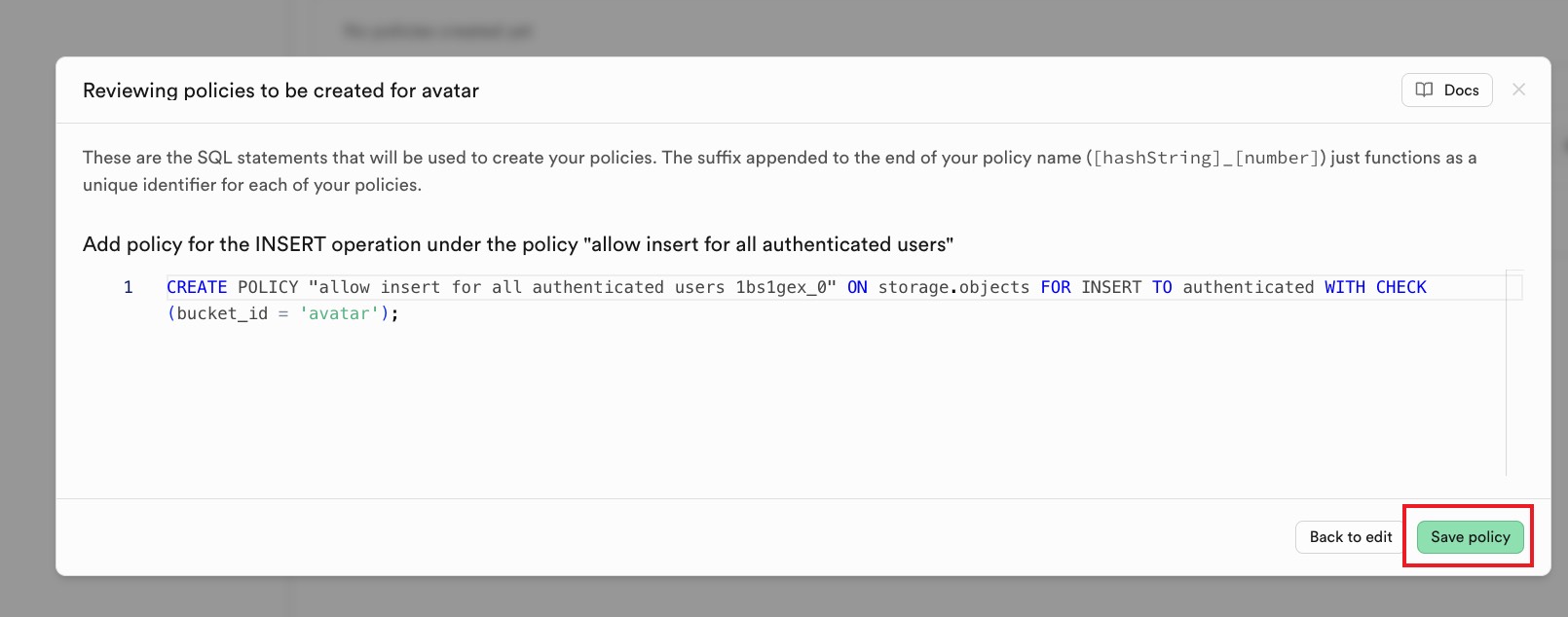The image size is (1568, 617).
Task: Click the editor's right-side scrollbar track
Action: pyautogui.click(x=1513, y=389)
